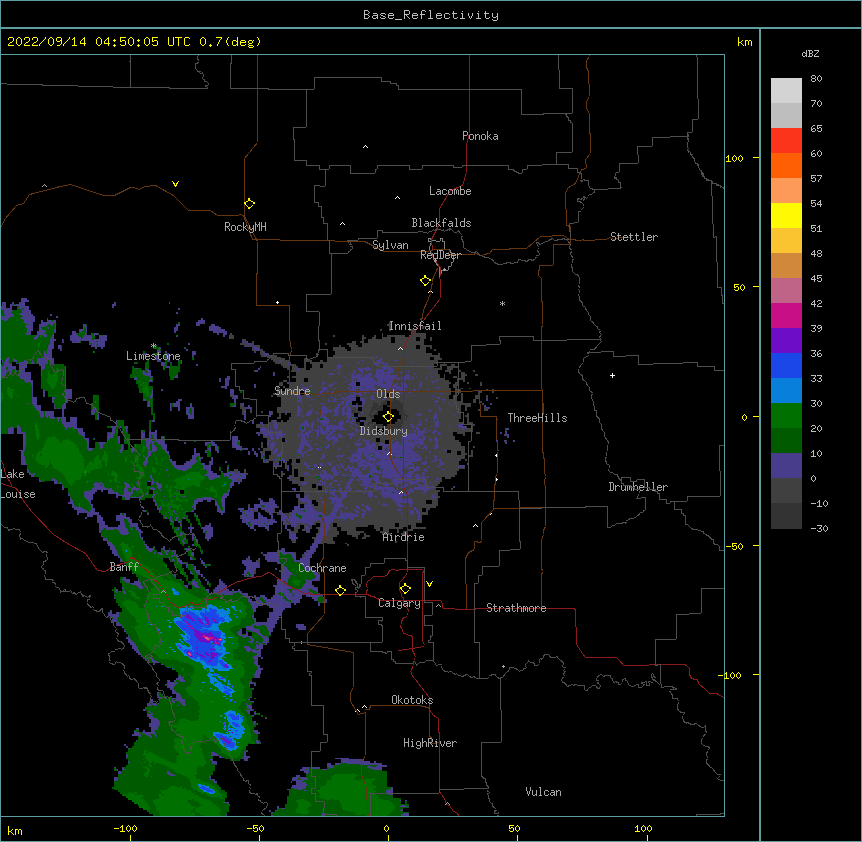Screen dimensions: 862x842
Task: Click the yellow diamond marker south of RedDeer
Action: (x=425, y=281)
